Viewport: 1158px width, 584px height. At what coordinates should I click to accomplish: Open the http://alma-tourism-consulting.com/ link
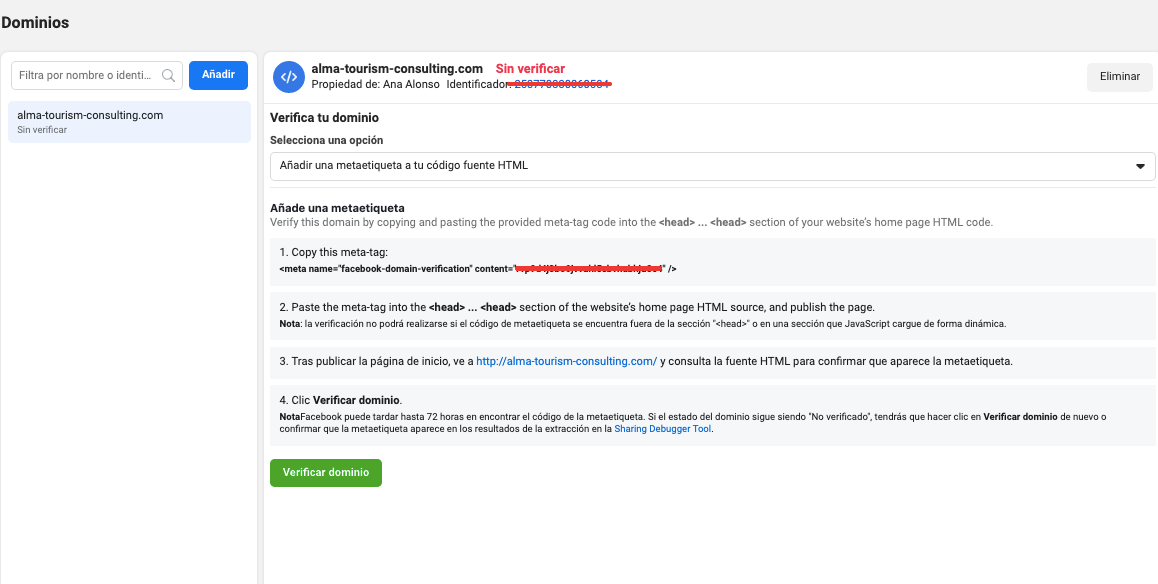point(566,362)
